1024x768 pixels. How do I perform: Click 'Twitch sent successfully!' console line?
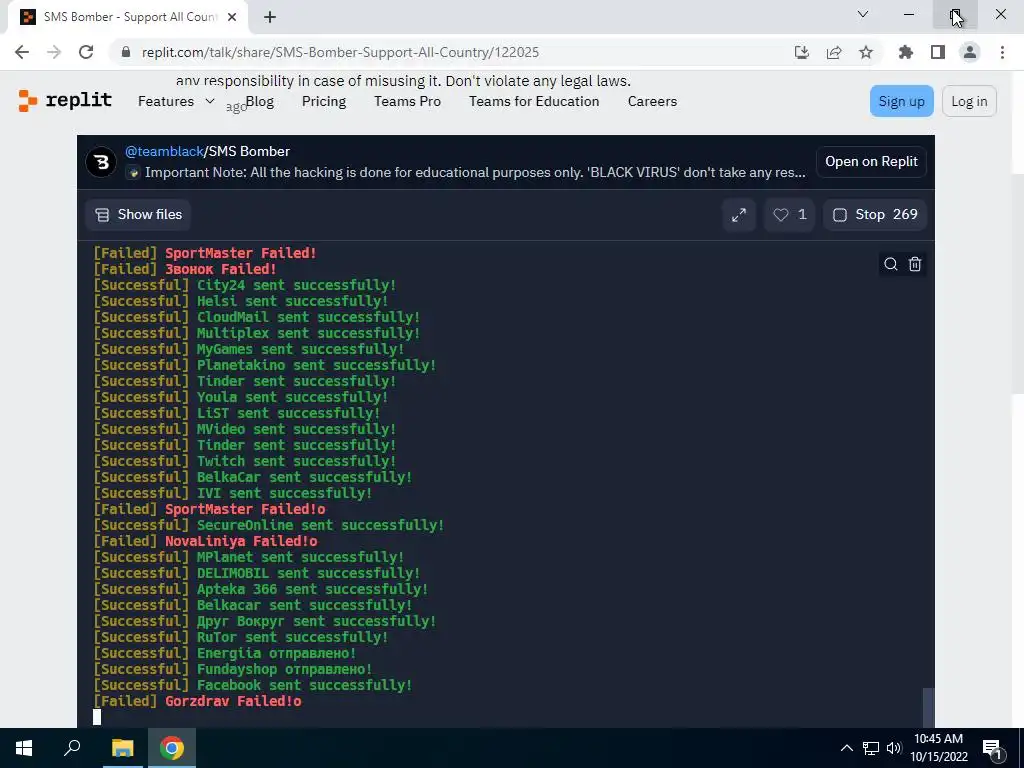(244, 461)
